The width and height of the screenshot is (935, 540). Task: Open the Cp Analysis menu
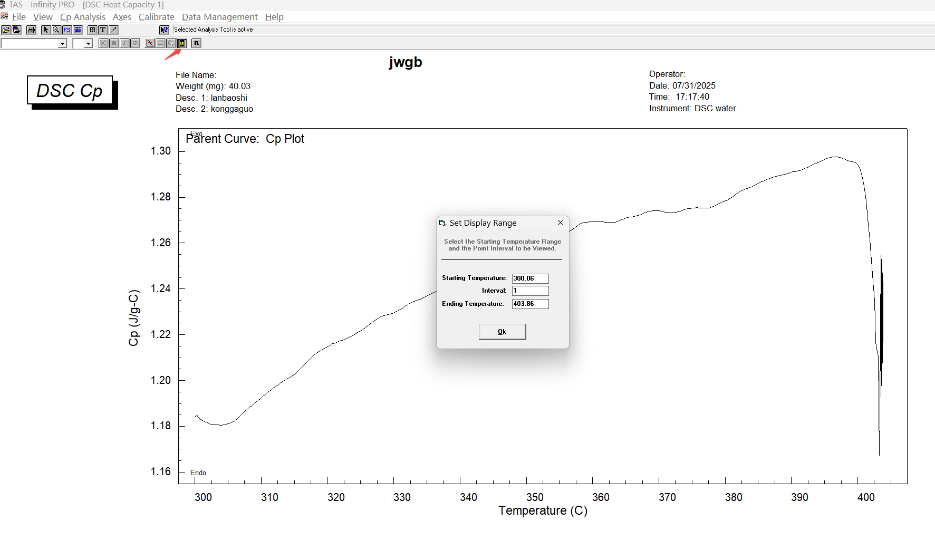83,17
